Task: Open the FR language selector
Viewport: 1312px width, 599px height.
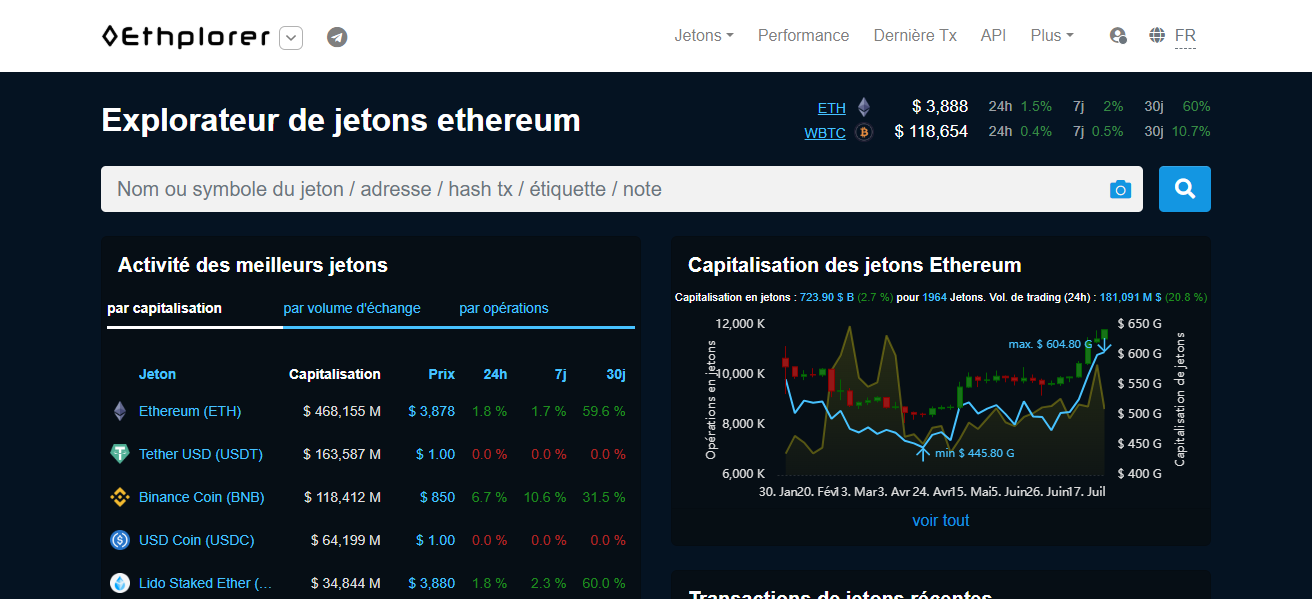Action: click(x=1185, y=37)
